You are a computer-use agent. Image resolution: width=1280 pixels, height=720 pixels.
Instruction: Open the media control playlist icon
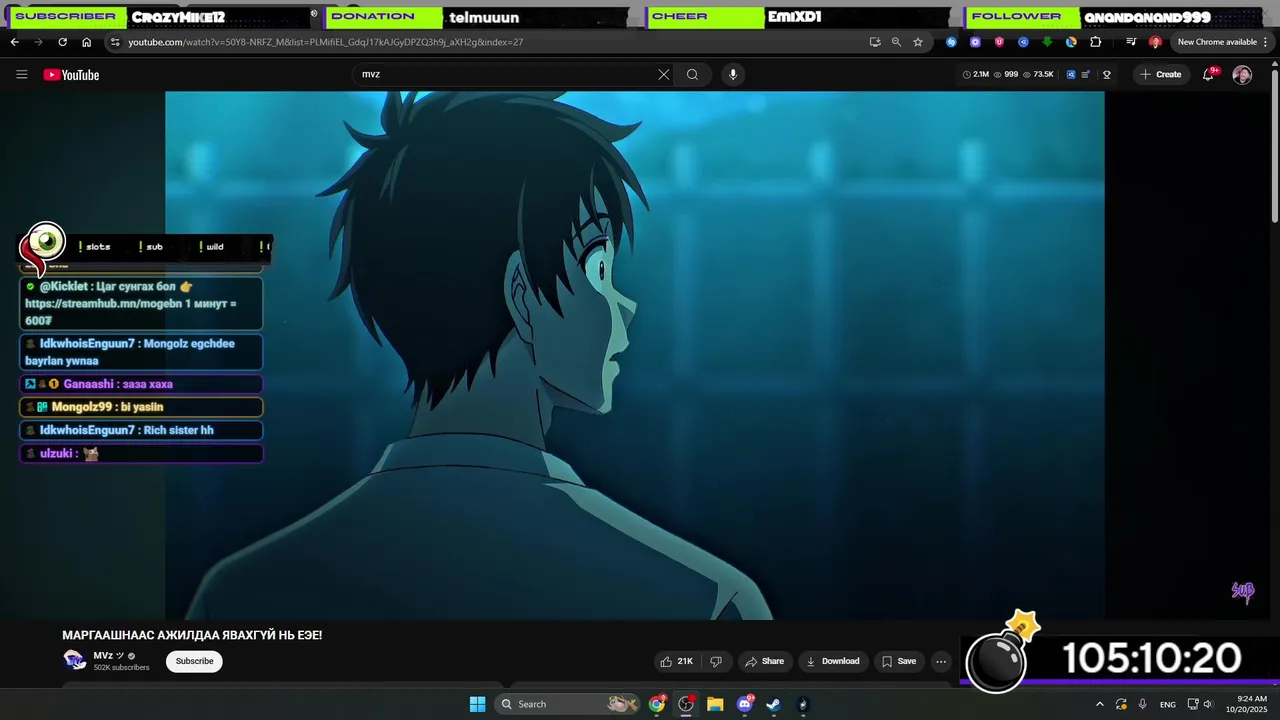click(1131, 42)
